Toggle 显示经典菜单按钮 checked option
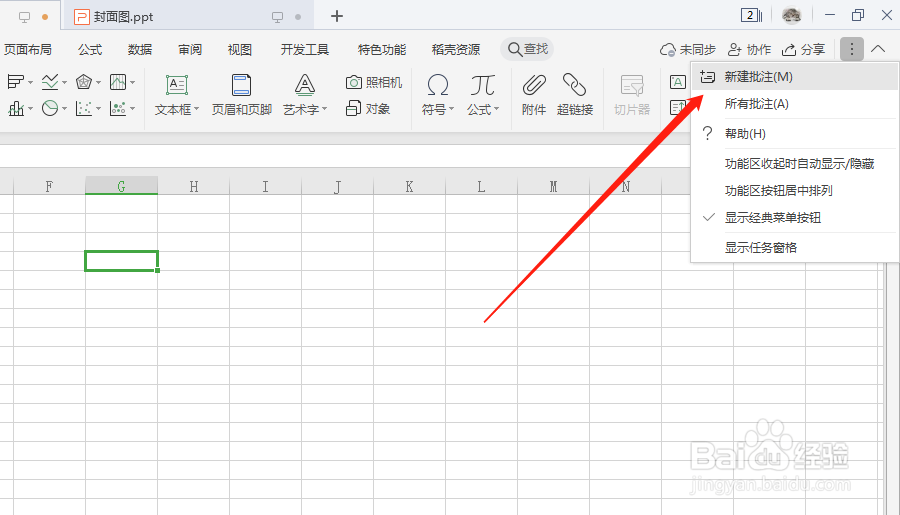This screenshot has height=515, width=900. tap(794, 218)
